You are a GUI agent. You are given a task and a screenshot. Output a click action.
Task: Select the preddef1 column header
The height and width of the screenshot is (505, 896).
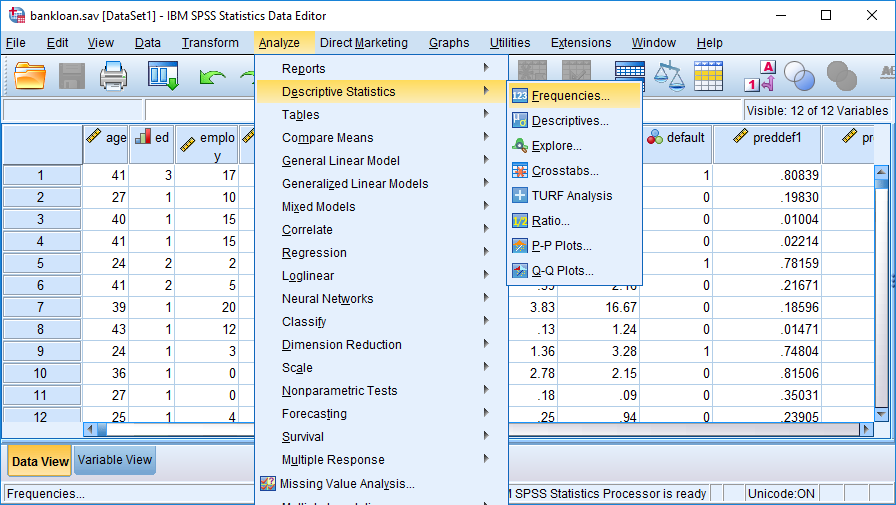[767, 145]
